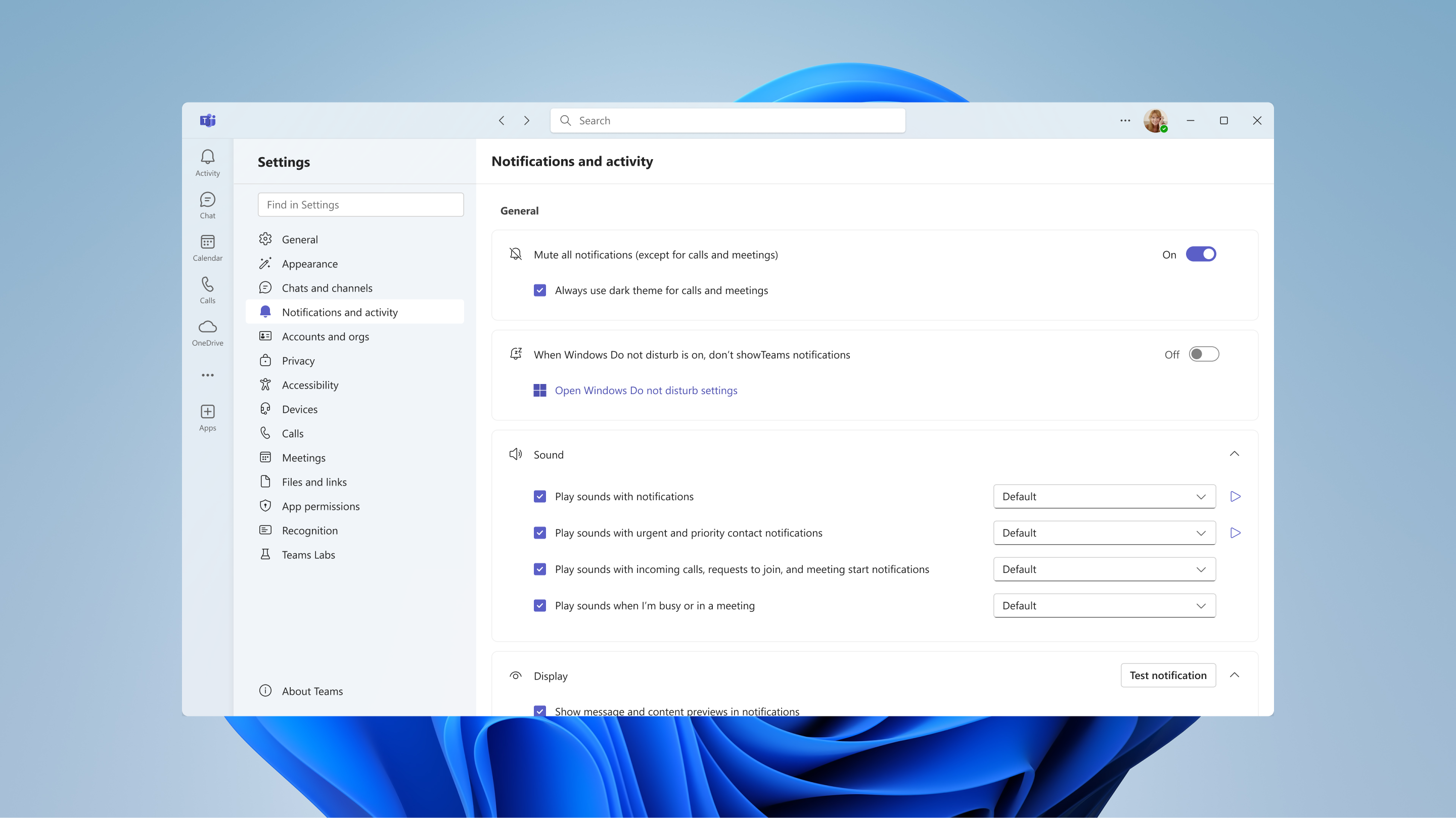Open Windows Do not disturb settings
Viewport: 1456px width, 818px height.
646,390
